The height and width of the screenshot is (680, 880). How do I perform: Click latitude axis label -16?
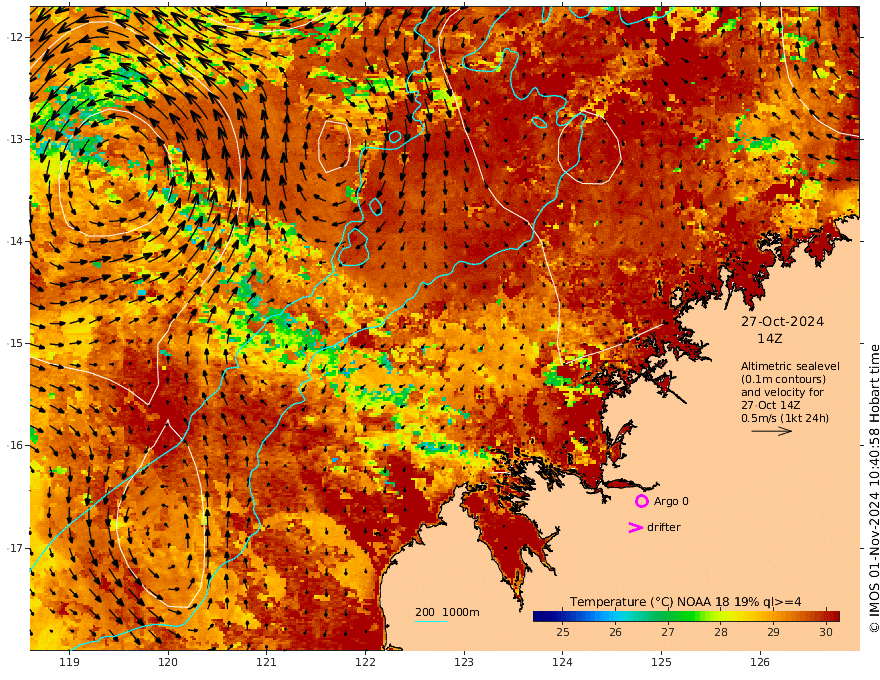pos(16,445)
